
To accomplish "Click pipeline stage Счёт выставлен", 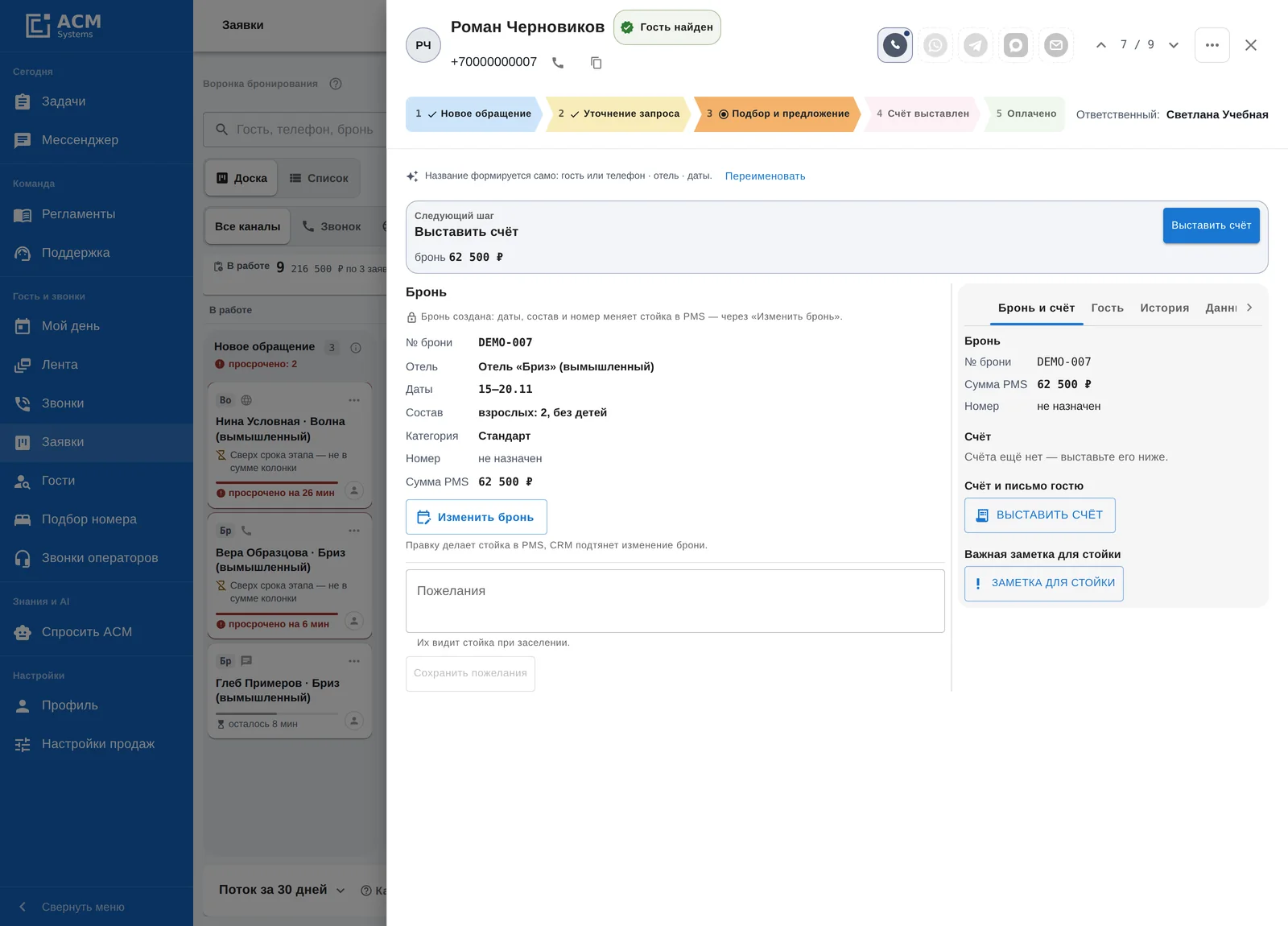I will point(923,114).
